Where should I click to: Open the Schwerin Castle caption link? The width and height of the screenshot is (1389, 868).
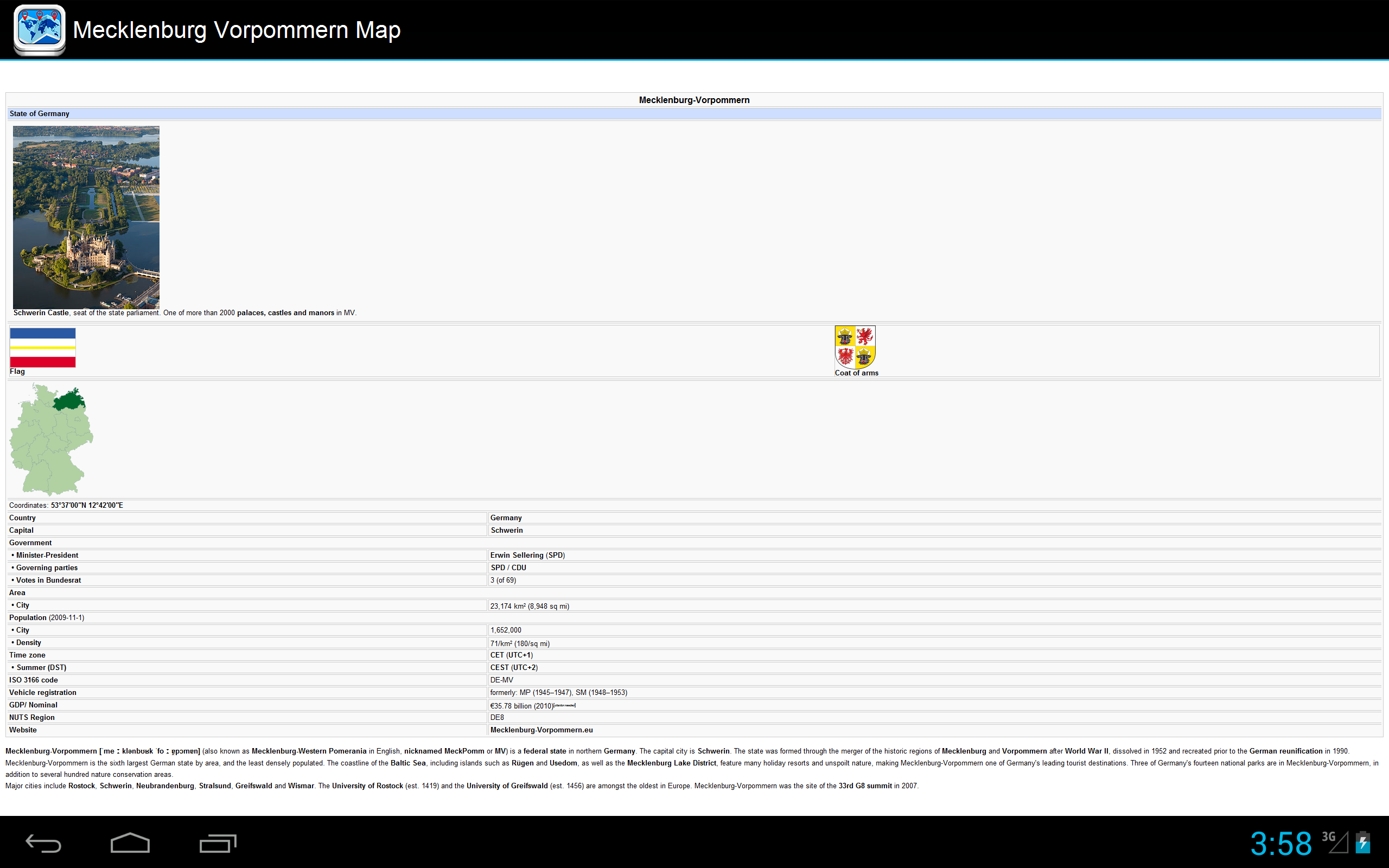coord(41,313)
